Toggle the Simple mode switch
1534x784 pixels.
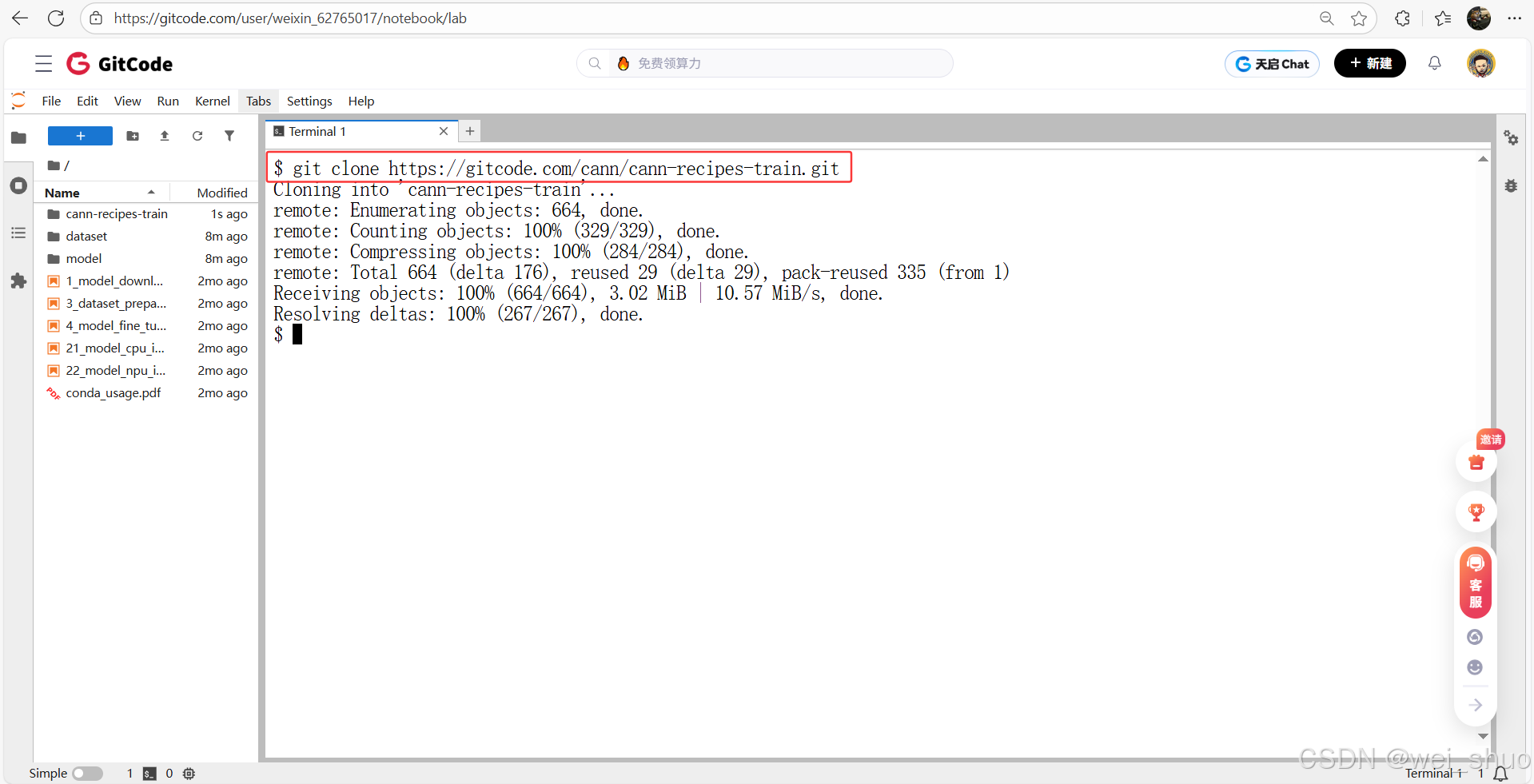(88, 774)
